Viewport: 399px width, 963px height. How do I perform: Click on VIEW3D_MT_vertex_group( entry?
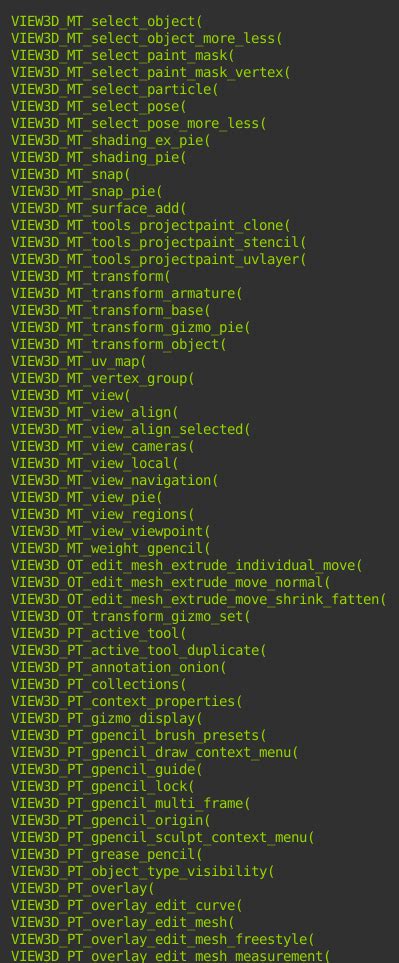point(103,378)
